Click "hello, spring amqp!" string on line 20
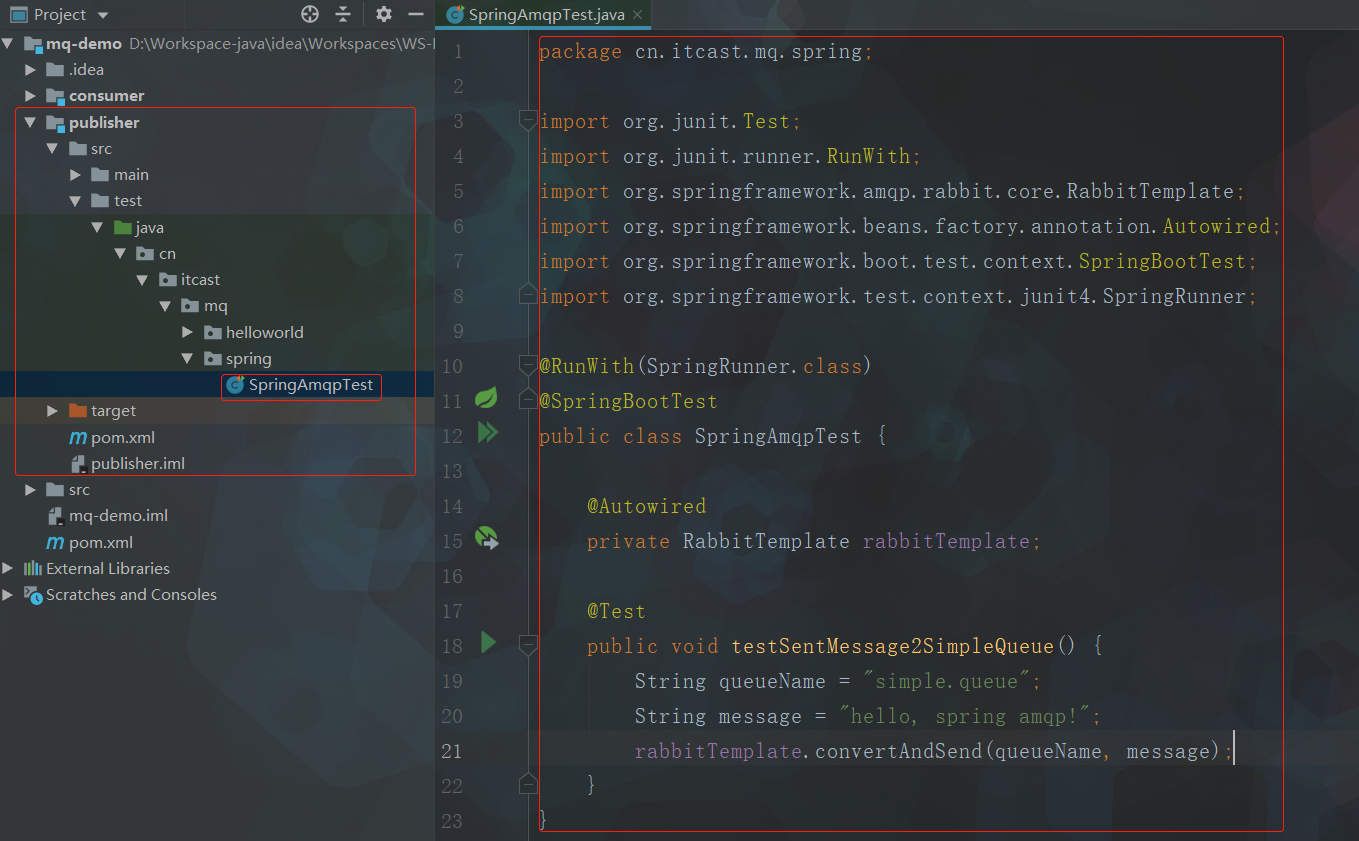This screenshot has width=1359, height=841. pyautogui.click(x=965, y=716)
